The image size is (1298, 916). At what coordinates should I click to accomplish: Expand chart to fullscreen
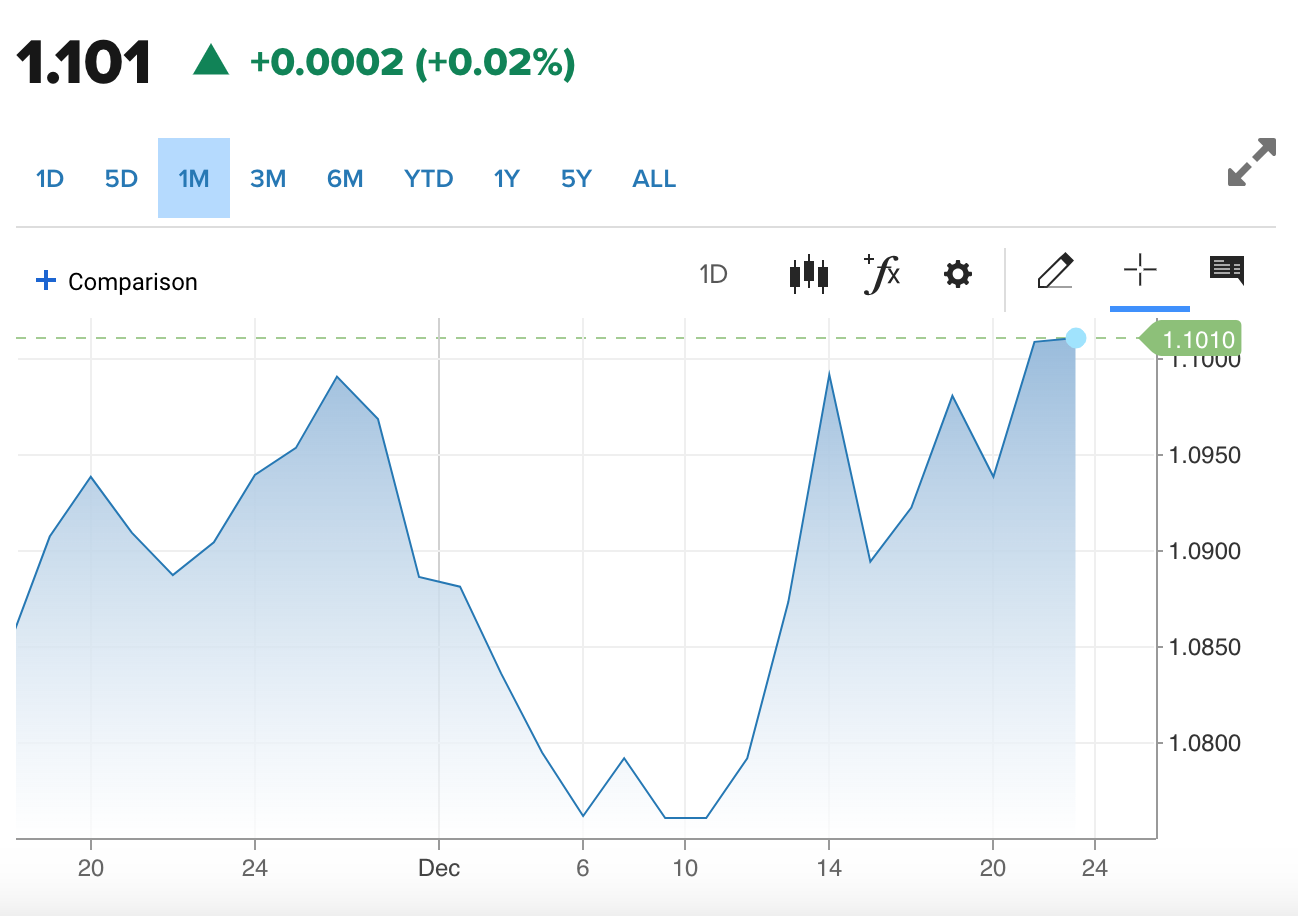point(1251,162)
